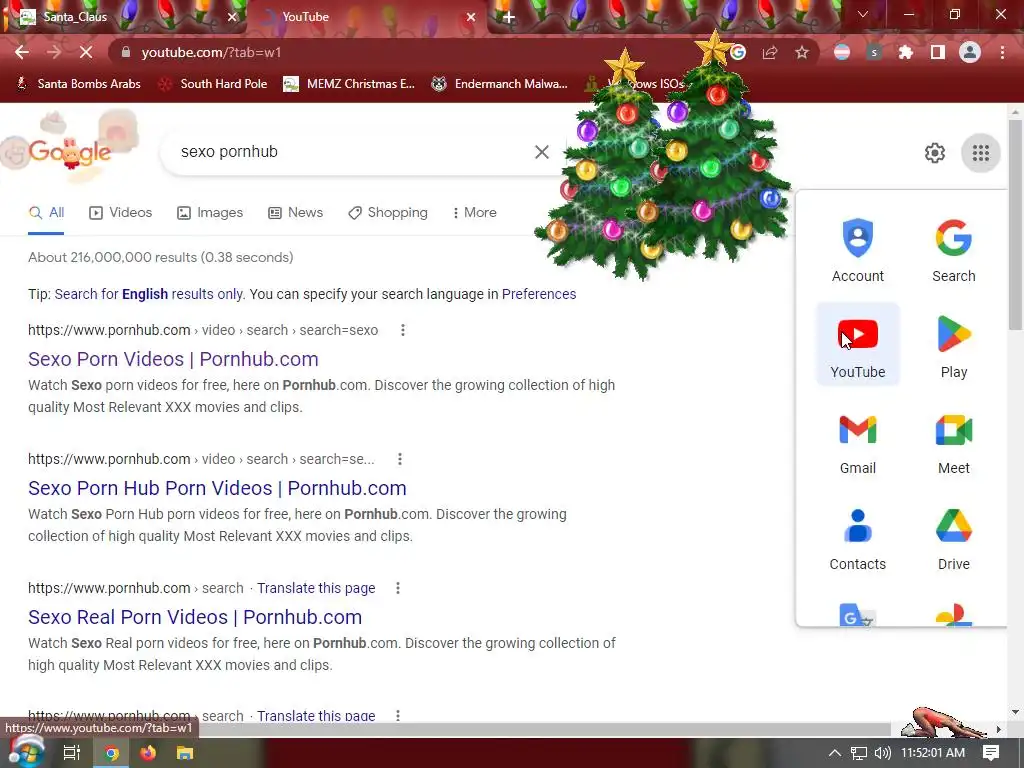Expand the More search filters menu

point(474,213)
